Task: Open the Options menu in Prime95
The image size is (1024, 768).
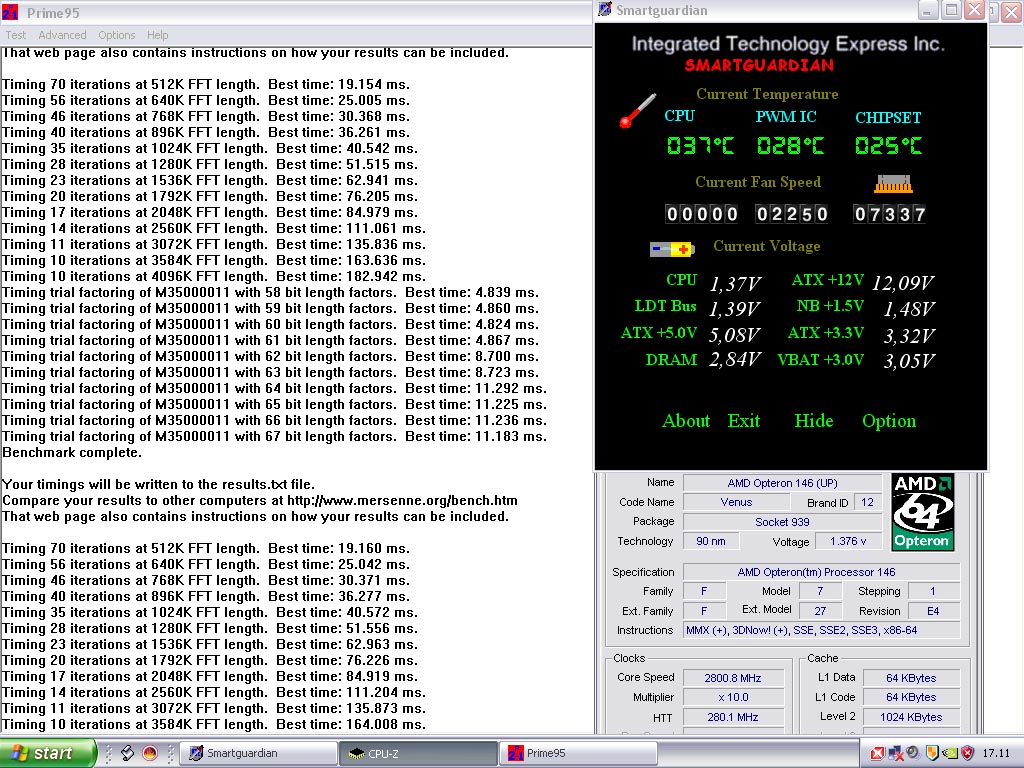Action: tap(117, 35)
